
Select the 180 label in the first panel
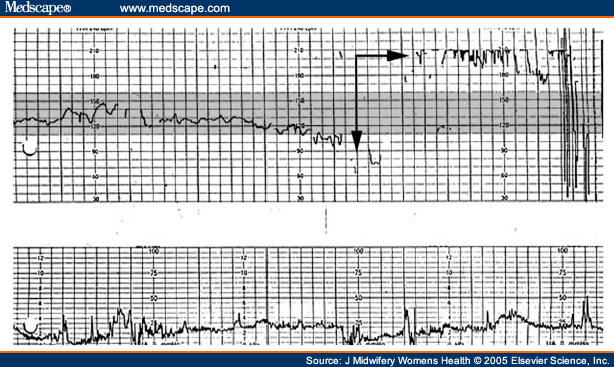coord(94,76)
